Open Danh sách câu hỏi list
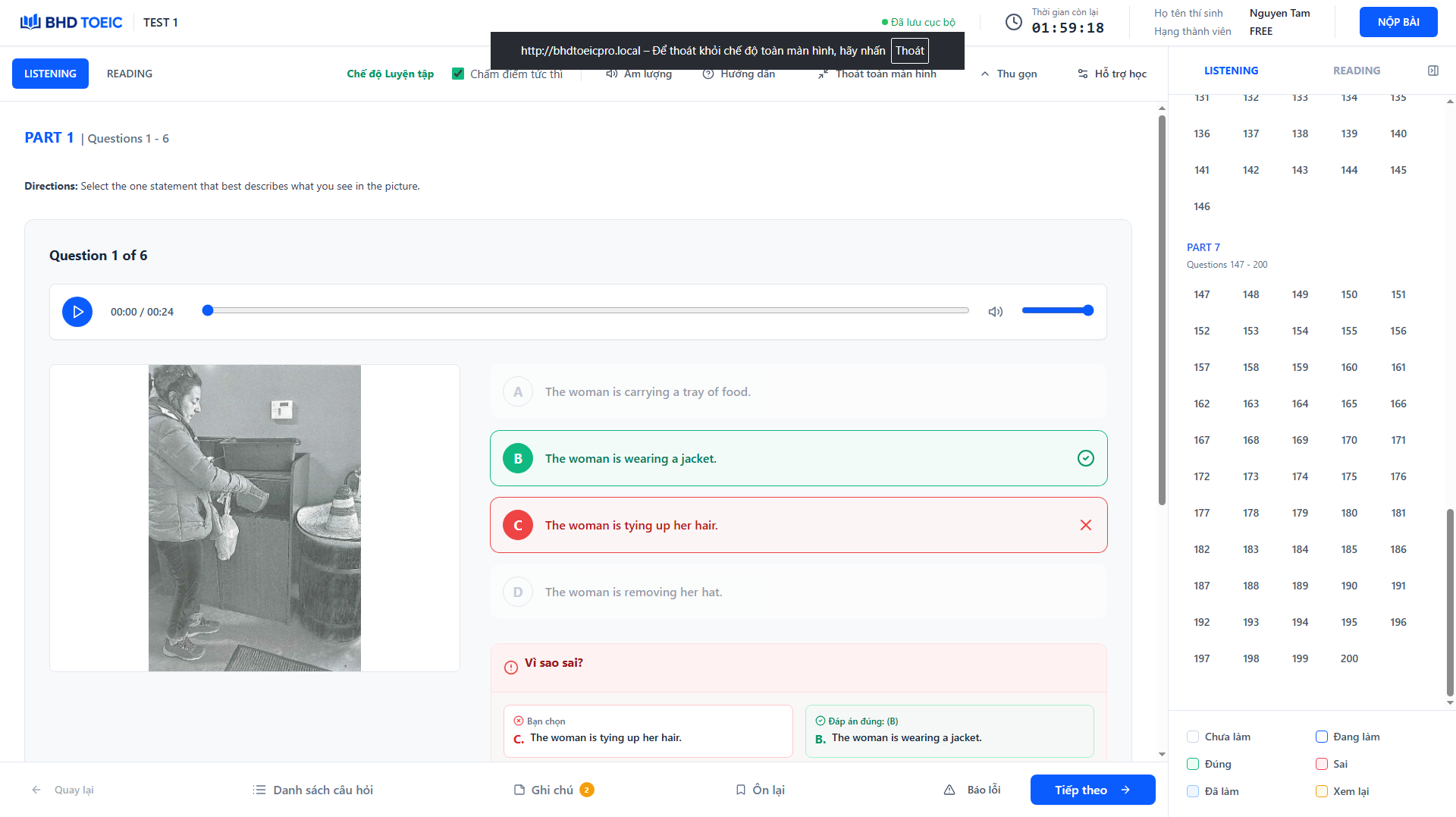This screenshot has width=1456, height=817. coord(313,790)
